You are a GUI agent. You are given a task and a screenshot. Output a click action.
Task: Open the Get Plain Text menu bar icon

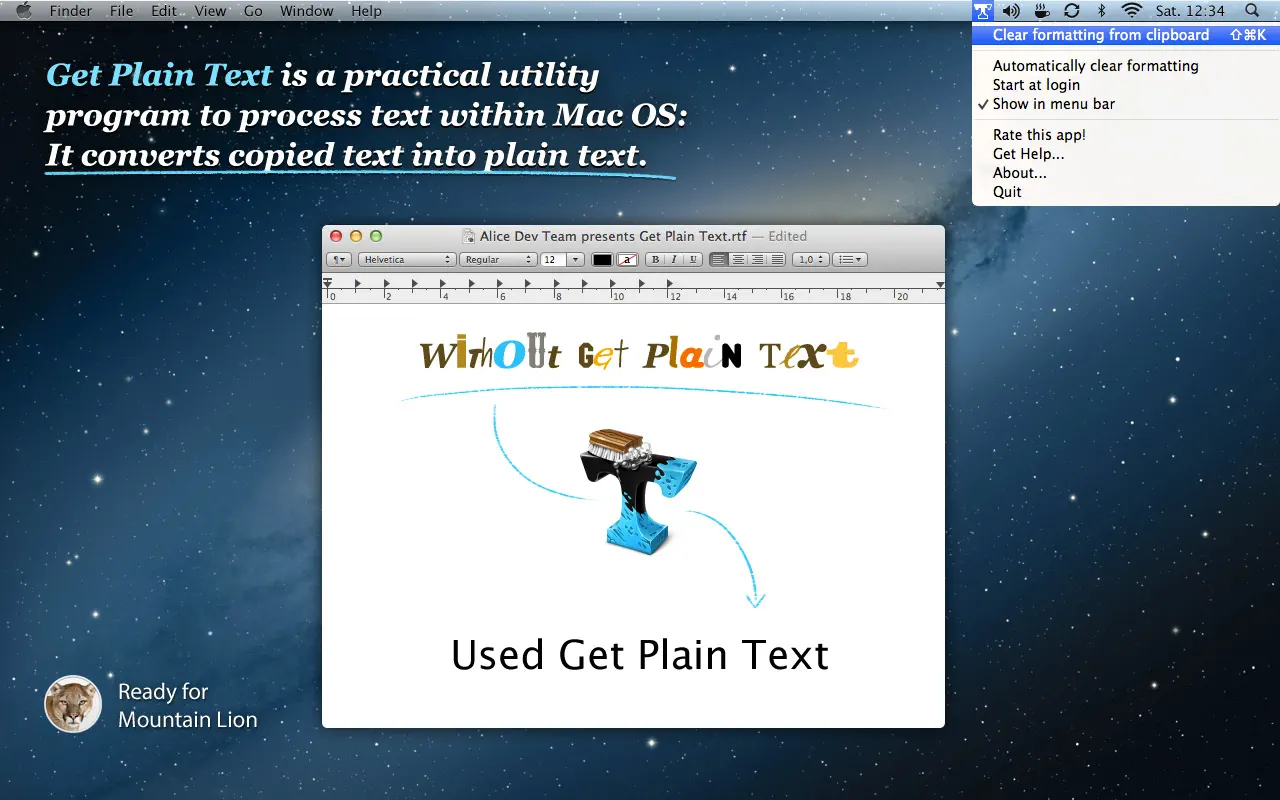pyautogui.click(x=983, y=11)
